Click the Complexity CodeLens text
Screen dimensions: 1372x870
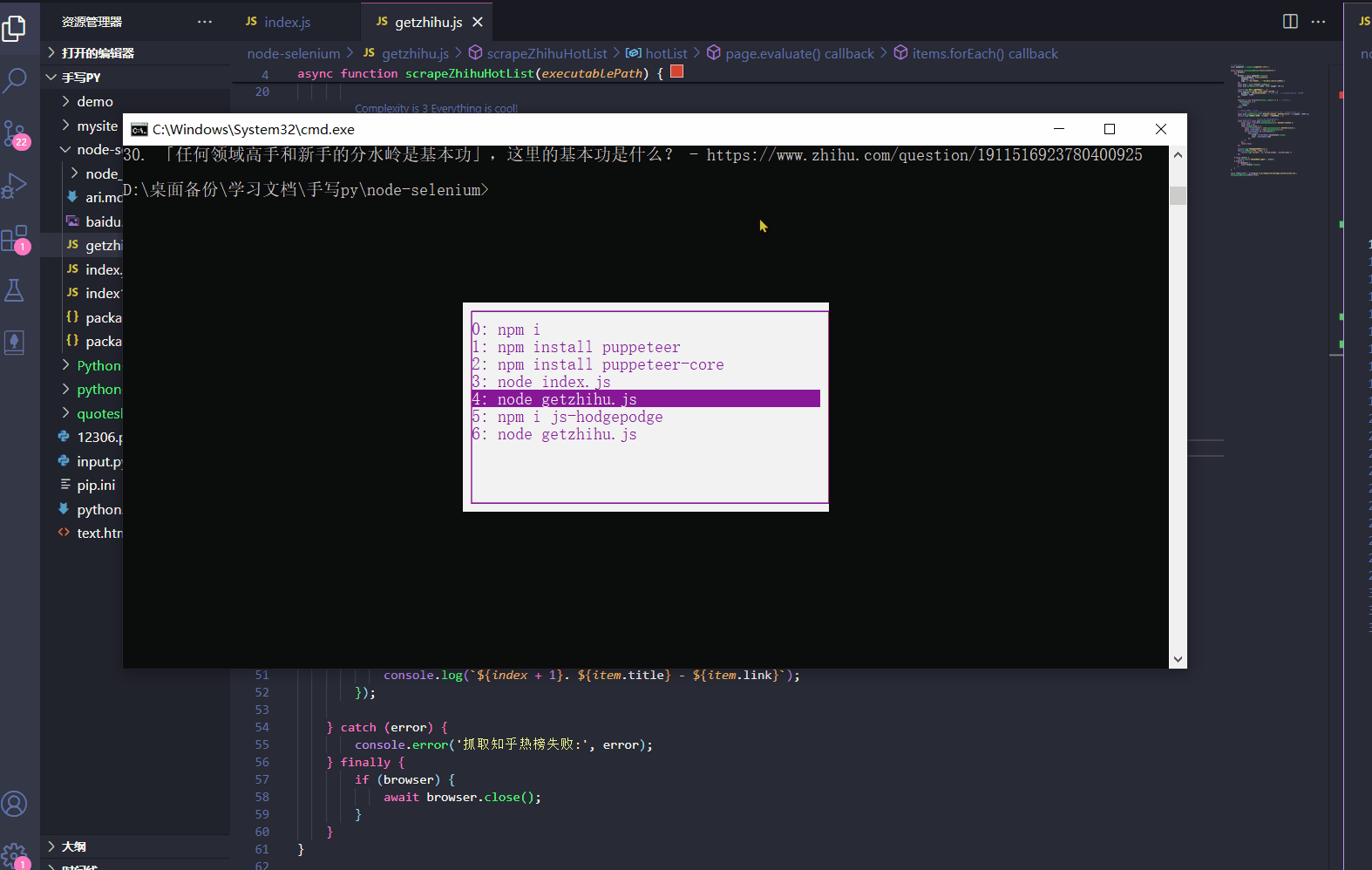pos(436,109)
